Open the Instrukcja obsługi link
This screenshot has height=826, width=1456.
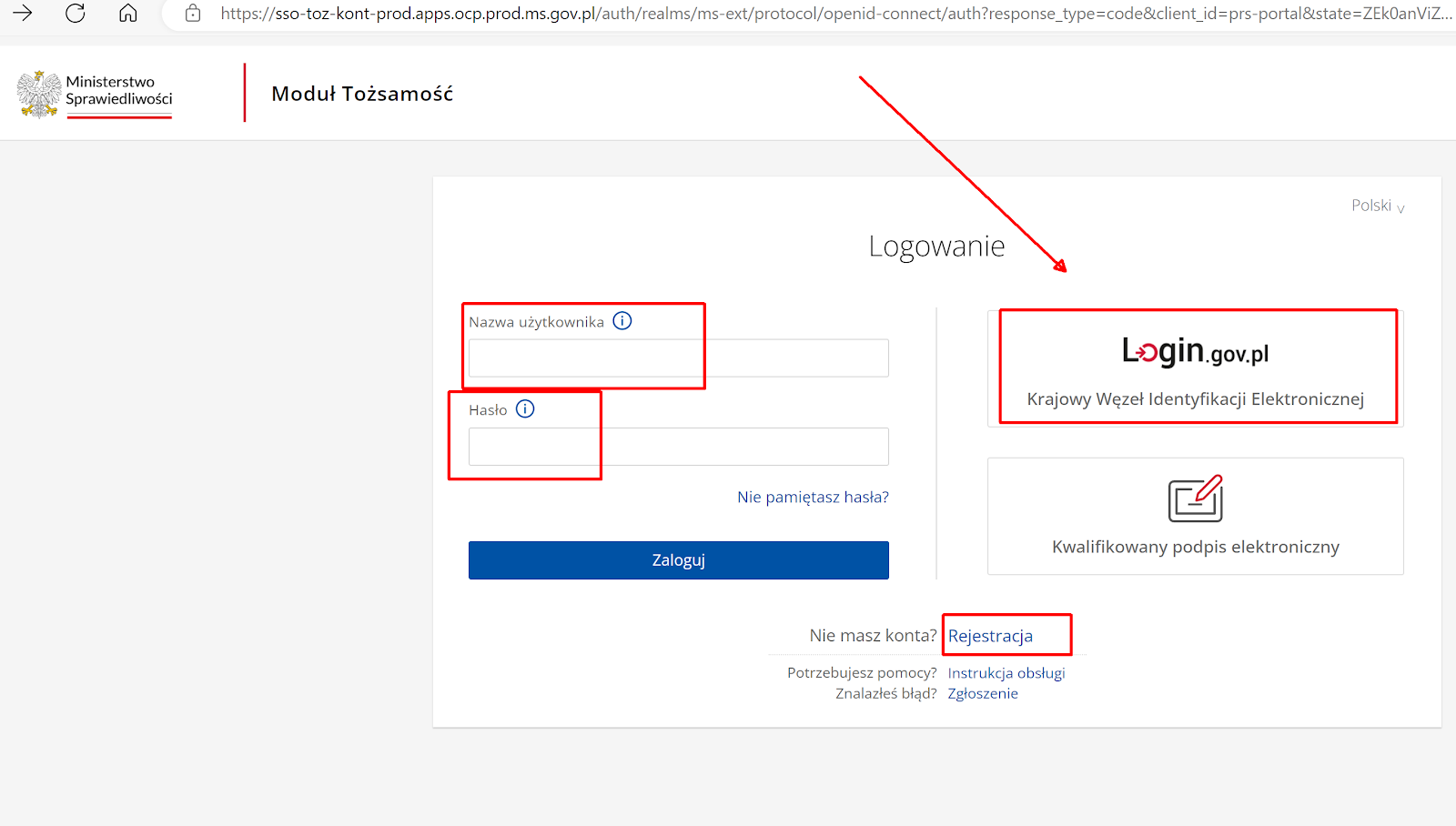click(x=1006, y=673)
